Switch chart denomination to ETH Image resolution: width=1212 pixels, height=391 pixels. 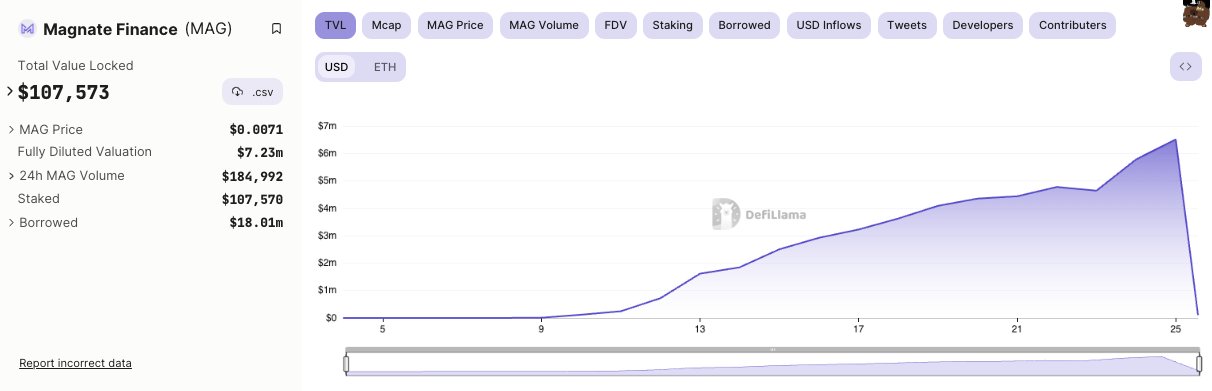384,67
